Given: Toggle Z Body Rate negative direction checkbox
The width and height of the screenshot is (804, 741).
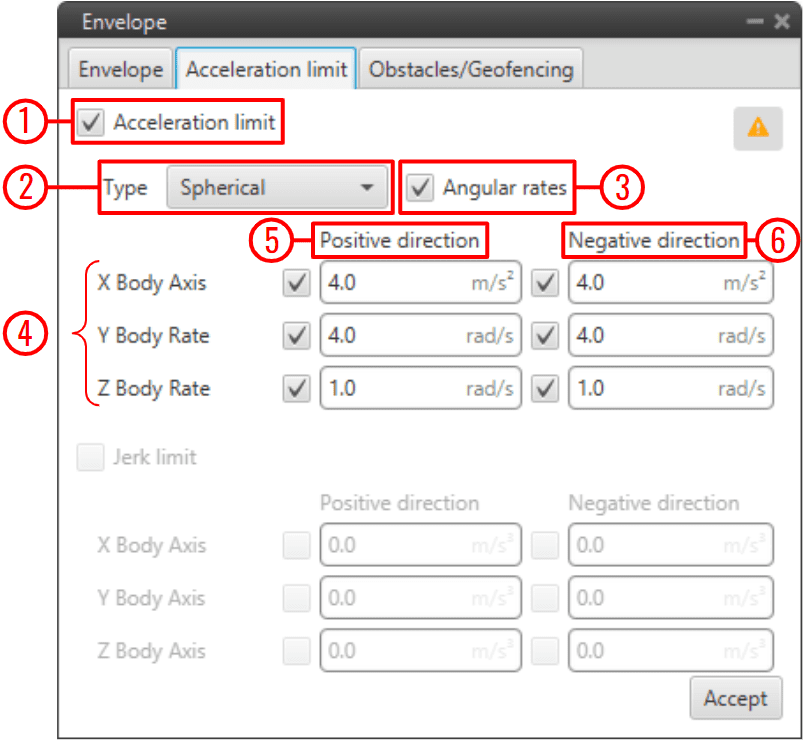Looking at the screenshot, I should coord(545,389).
